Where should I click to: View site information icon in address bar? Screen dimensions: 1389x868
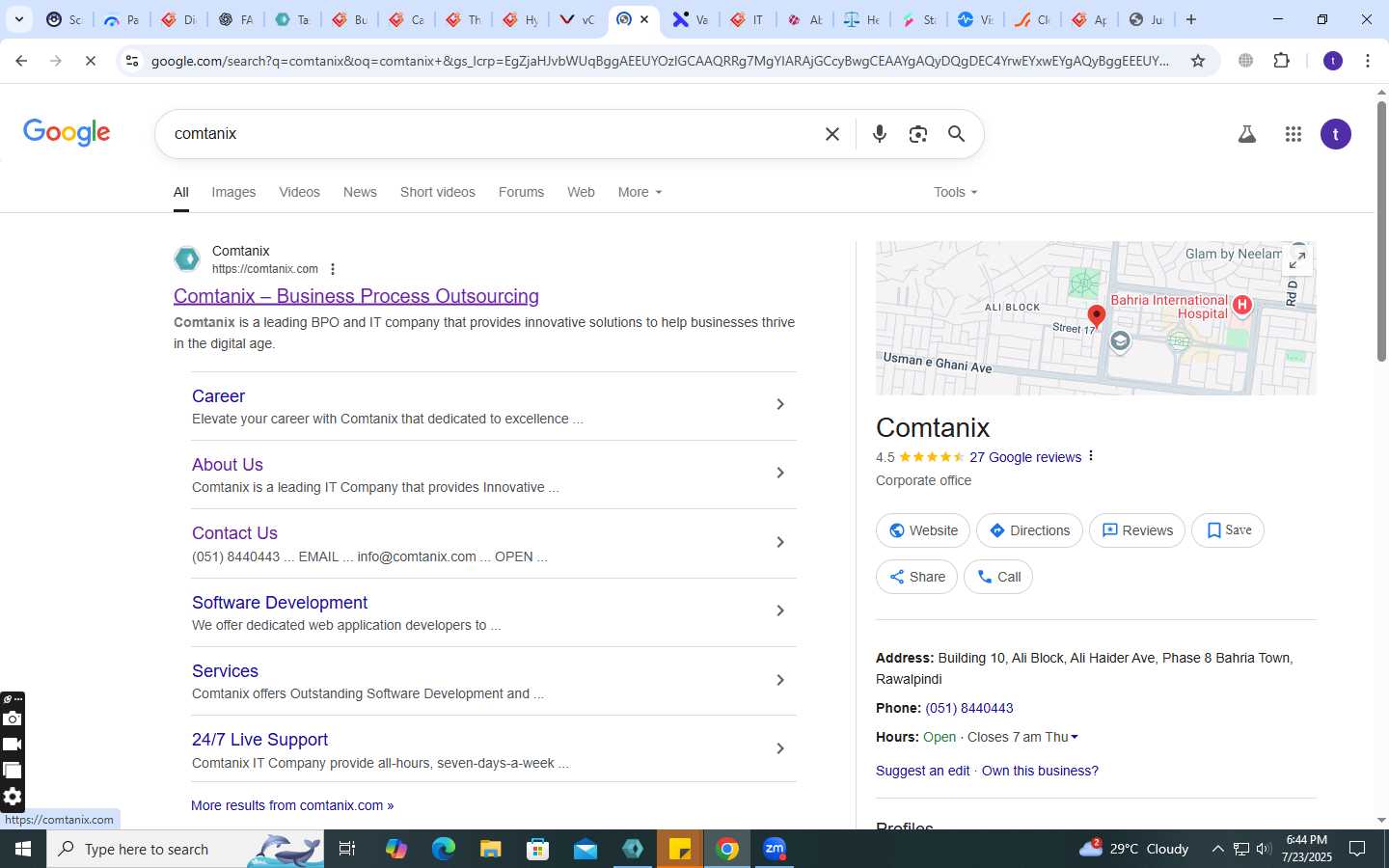132,61
